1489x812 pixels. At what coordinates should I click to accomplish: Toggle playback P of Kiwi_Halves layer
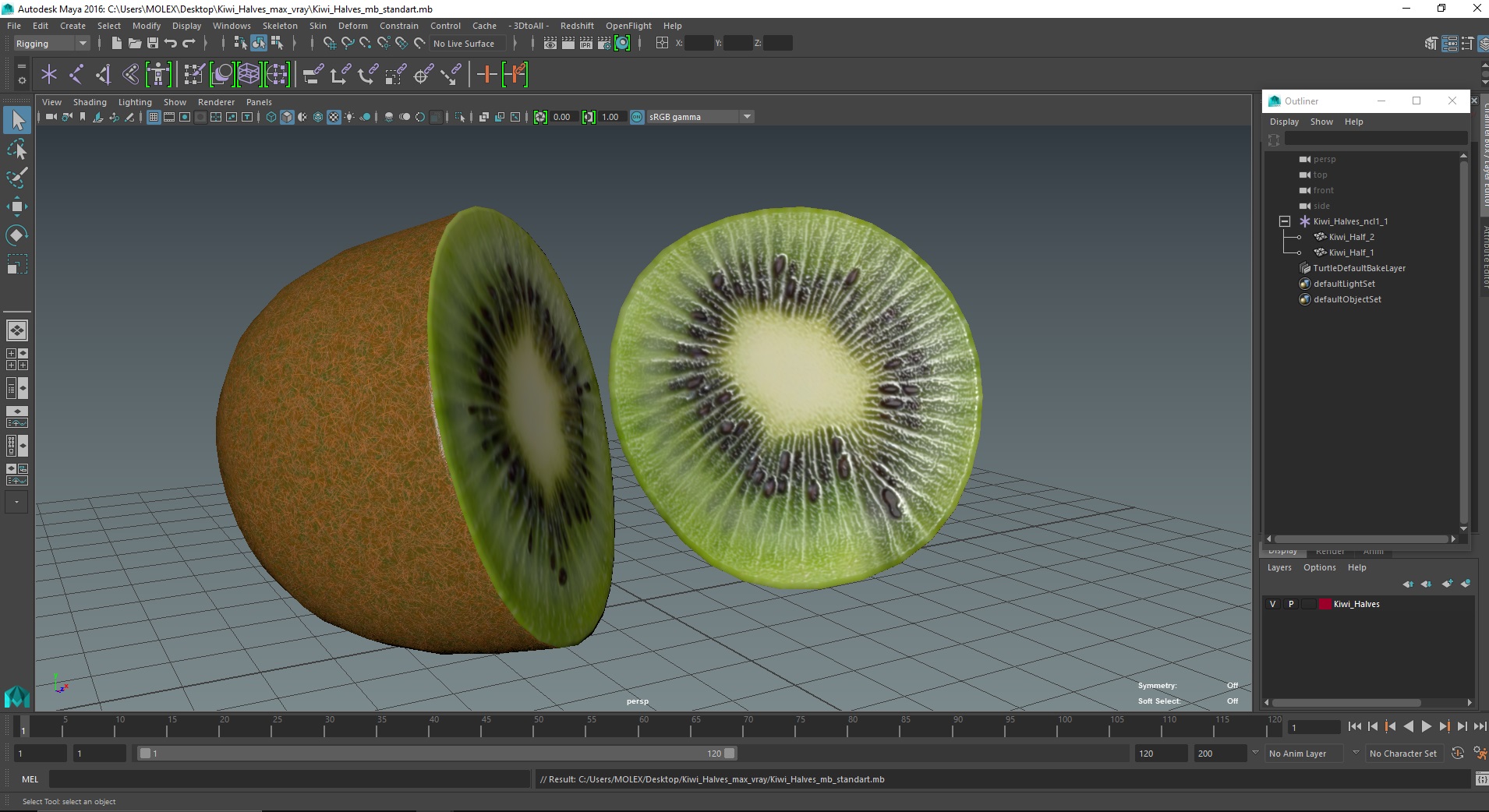(1291, 604)
